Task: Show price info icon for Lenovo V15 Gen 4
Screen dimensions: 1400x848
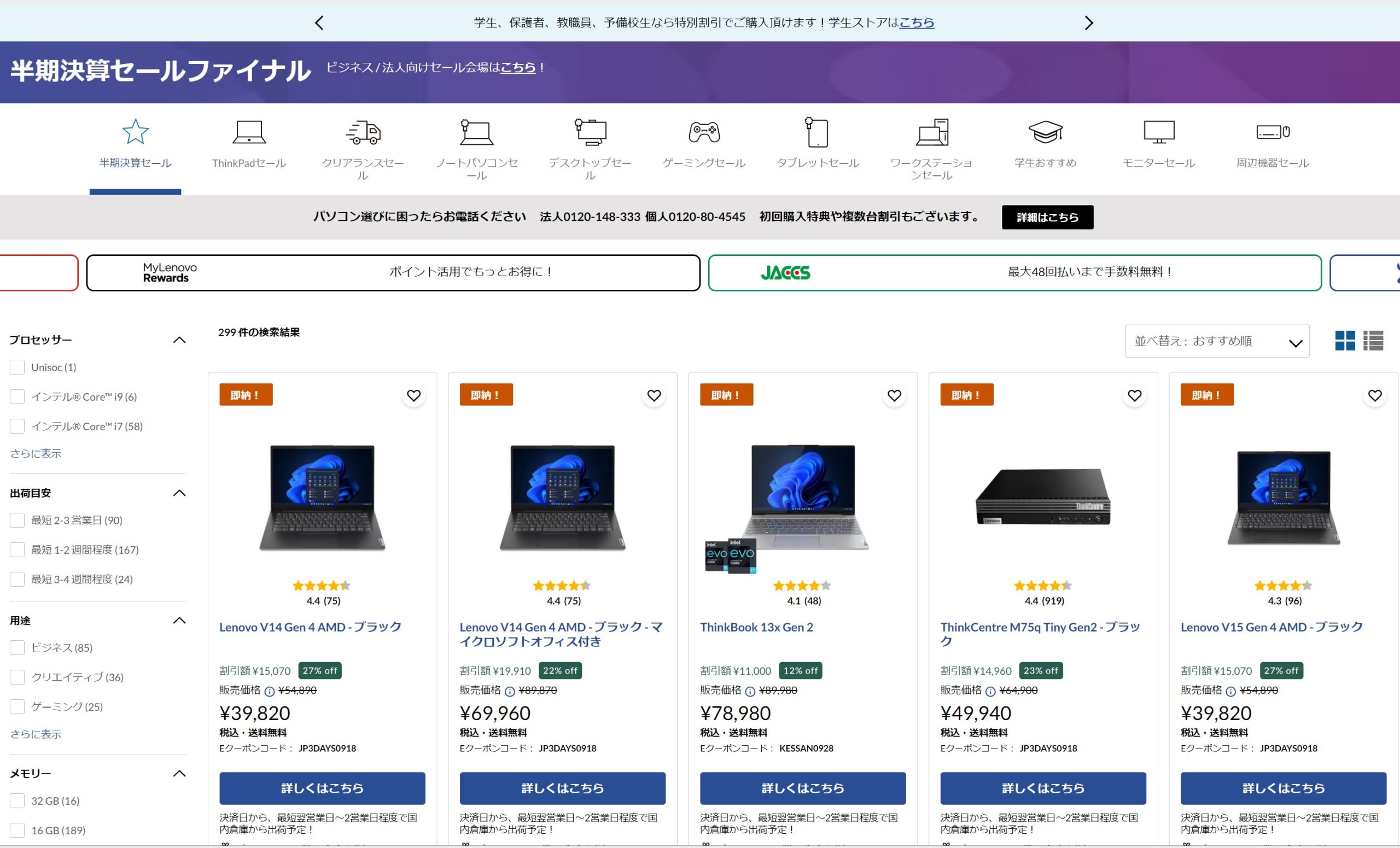Action: coord(1231,691)
